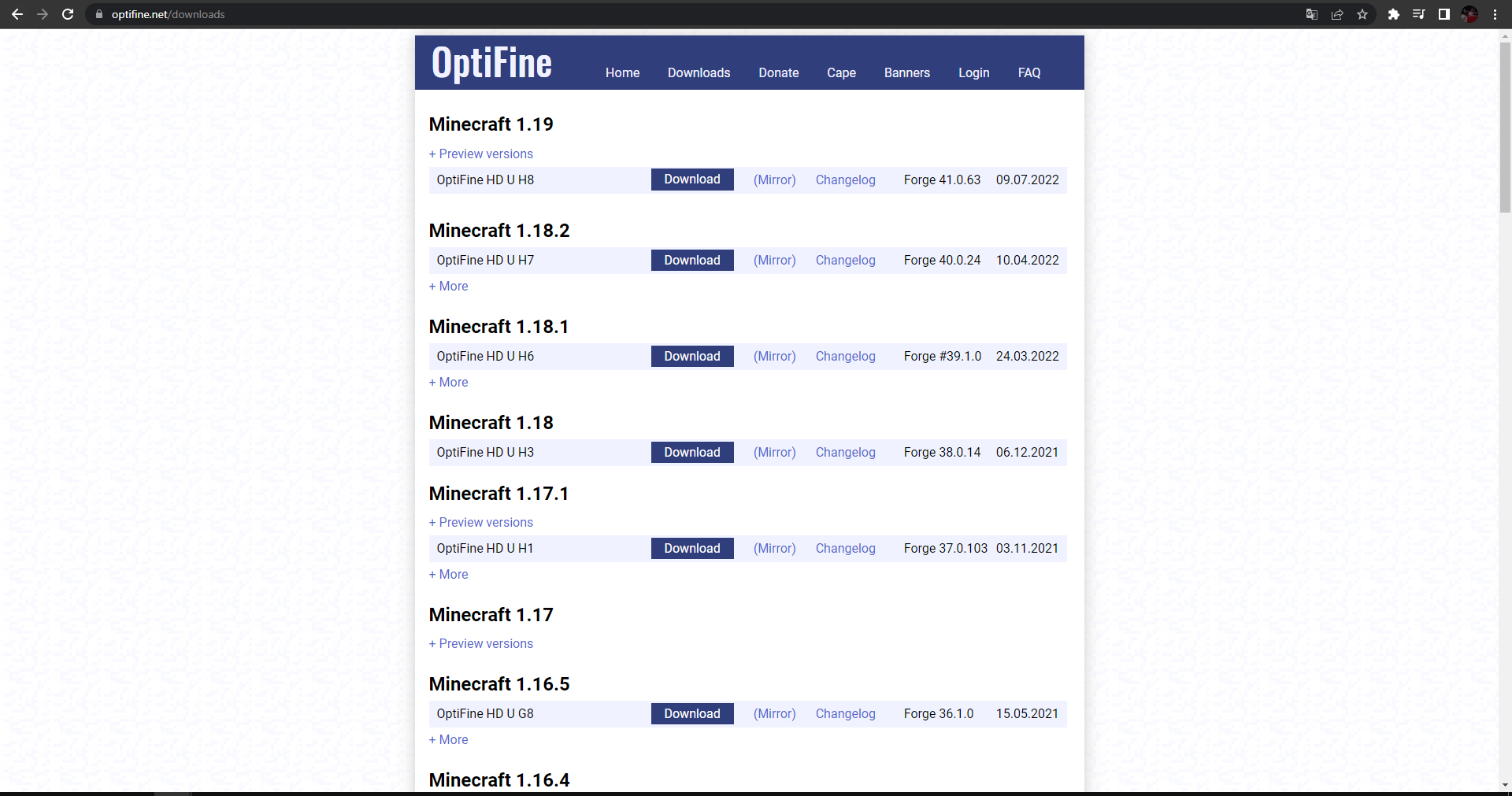Expand More under Minecraft 1.18.1
Screen dimensions: 1512x796
pyautogui.click(x=449, y=382)
